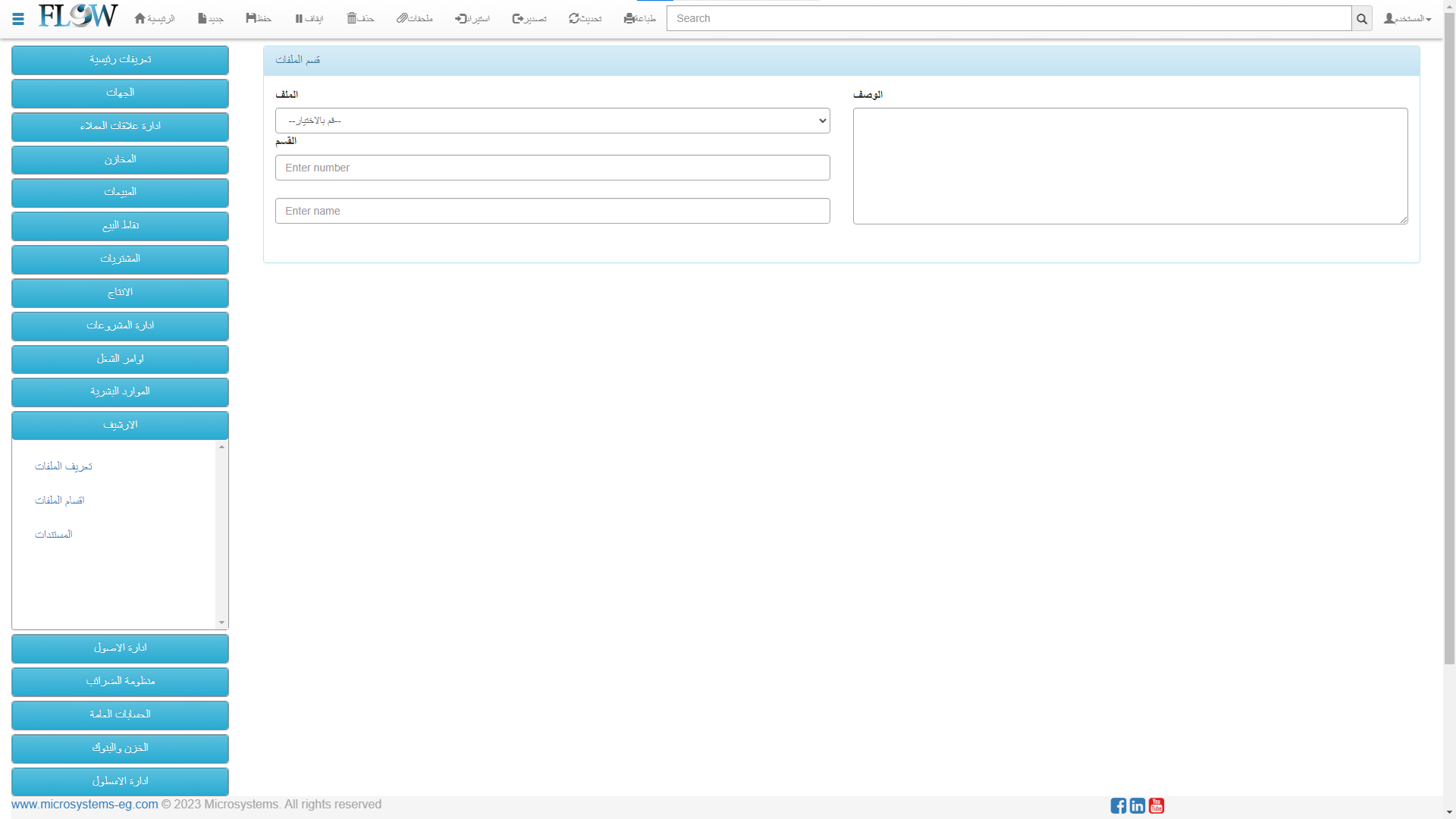The height and width of the screenshot is (819, 1456).
Task: Save using the حفظ floppy icon
Action: click(x=251, y=18)
